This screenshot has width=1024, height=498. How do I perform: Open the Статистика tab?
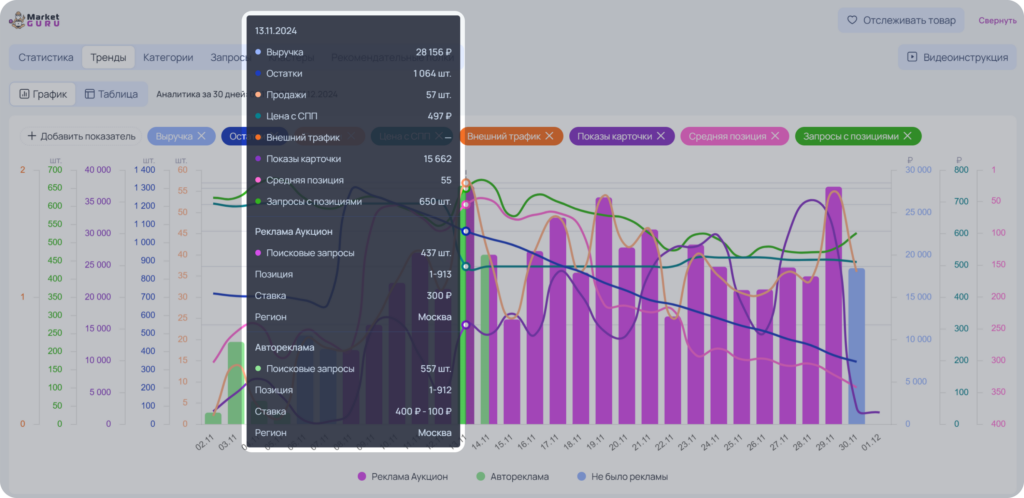click(46, 57)
